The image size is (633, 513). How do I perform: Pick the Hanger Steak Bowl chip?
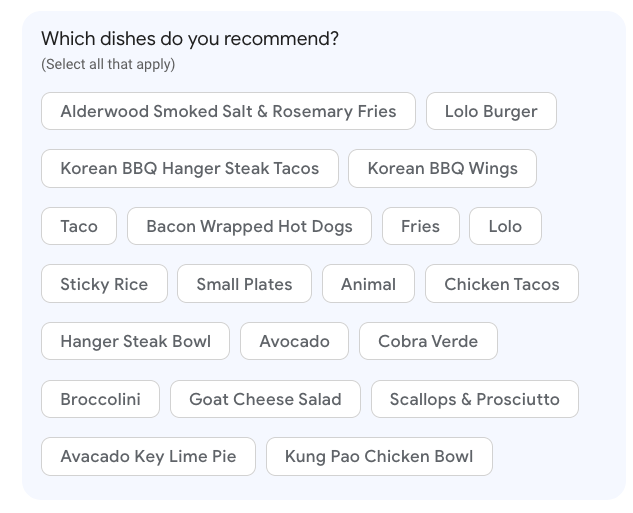(x=135, y=341)
